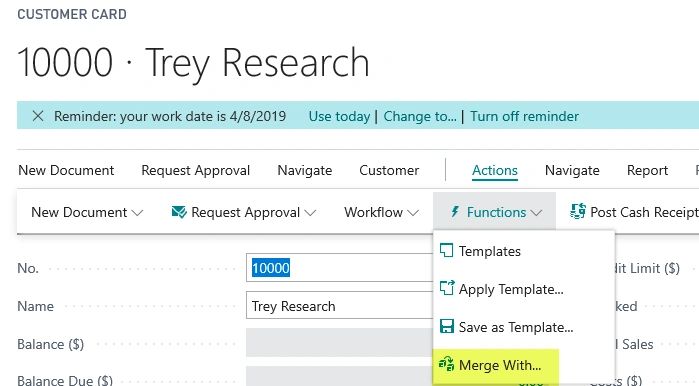This screenshot has width=699, height=386.
Task: Click the Templates icon in Functions menu
Action: click(447, 250)
